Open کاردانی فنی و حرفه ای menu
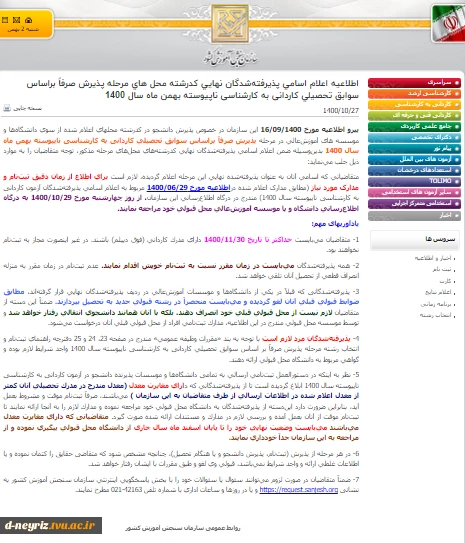This screenshot has width=465, height=543. [x=414, y=116]
